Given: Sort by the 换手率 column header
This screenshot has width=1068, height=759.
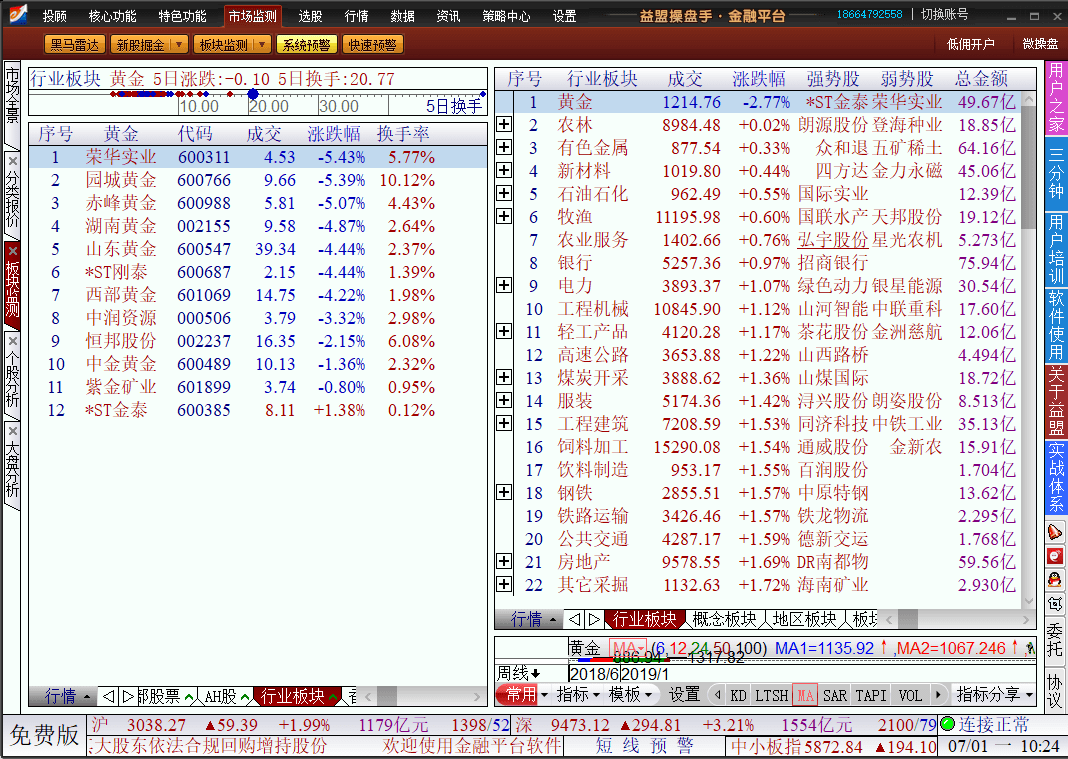Looking at the screenshot, I should (x=403, y=134).
